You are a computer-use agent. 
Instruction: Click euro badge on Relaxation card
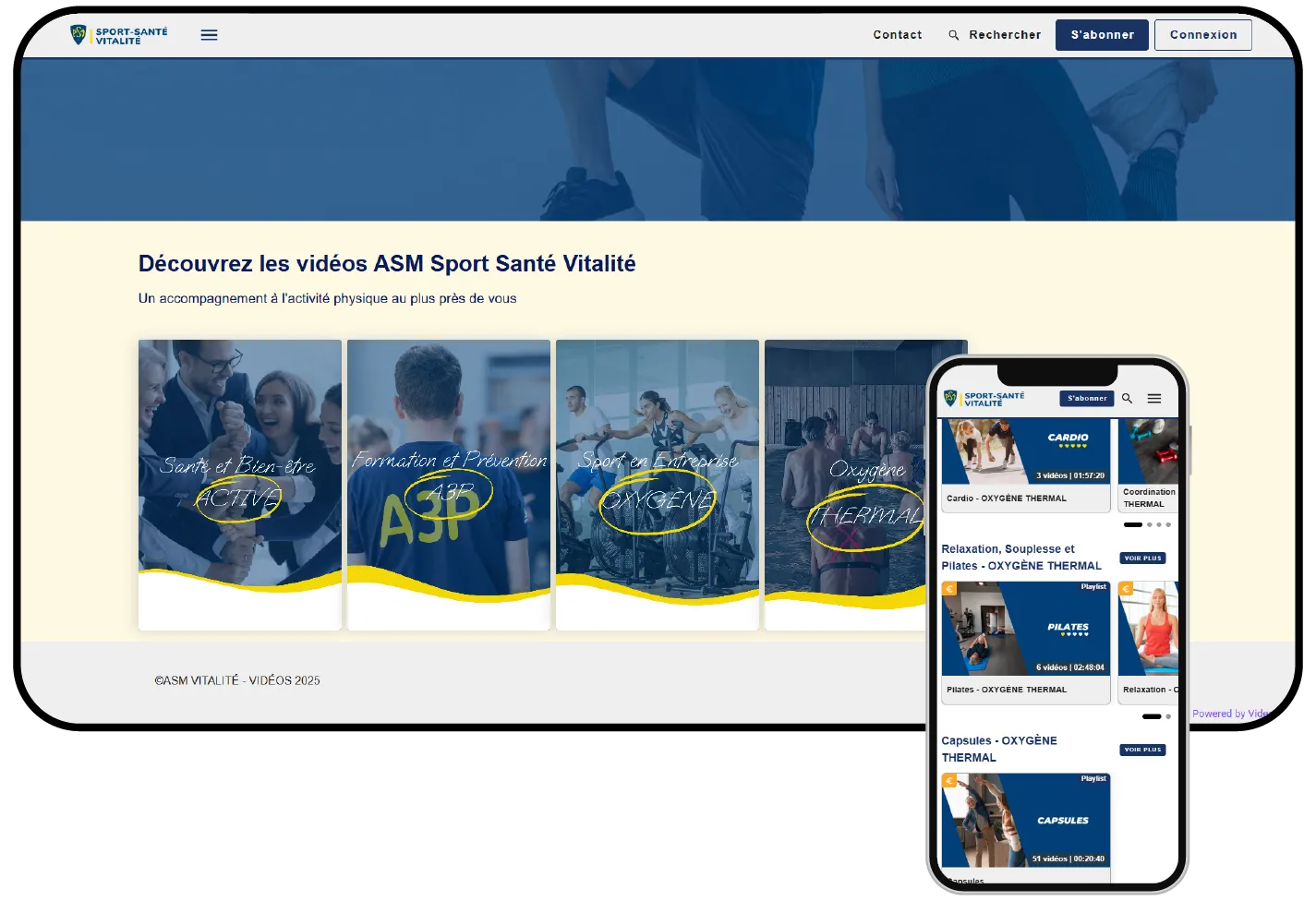(1126, 588)
